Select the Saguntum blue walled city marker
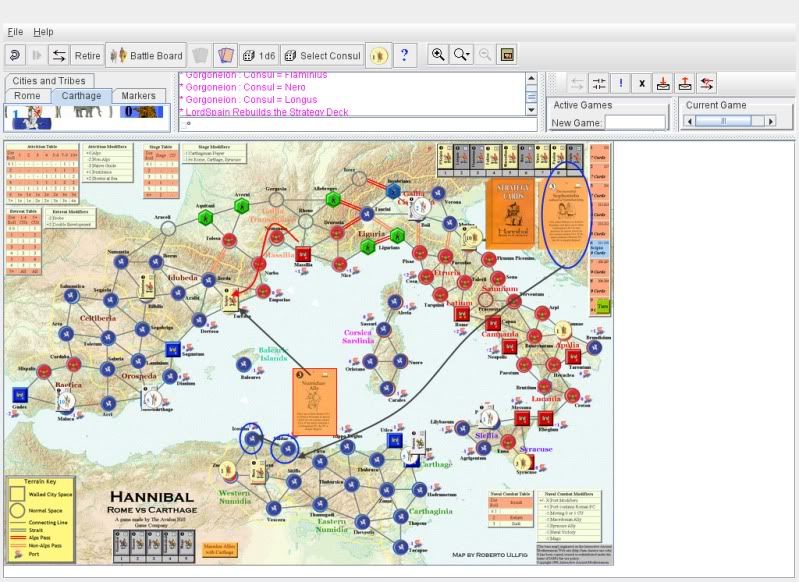 tap(173, 350)
